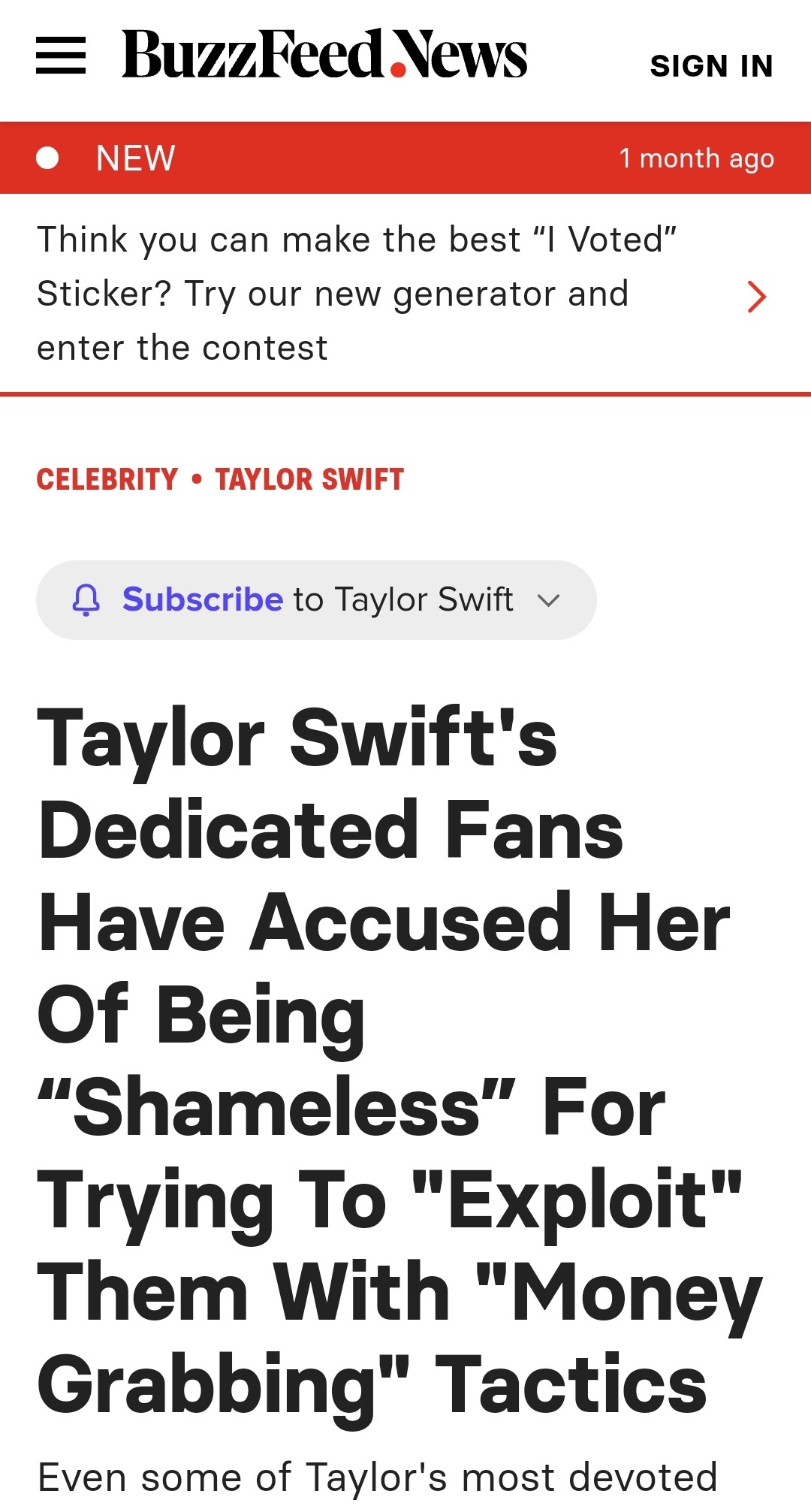Open the CELEBRITY category link
This screenshot has width=811, height=1512.
[x=107, y=479]
